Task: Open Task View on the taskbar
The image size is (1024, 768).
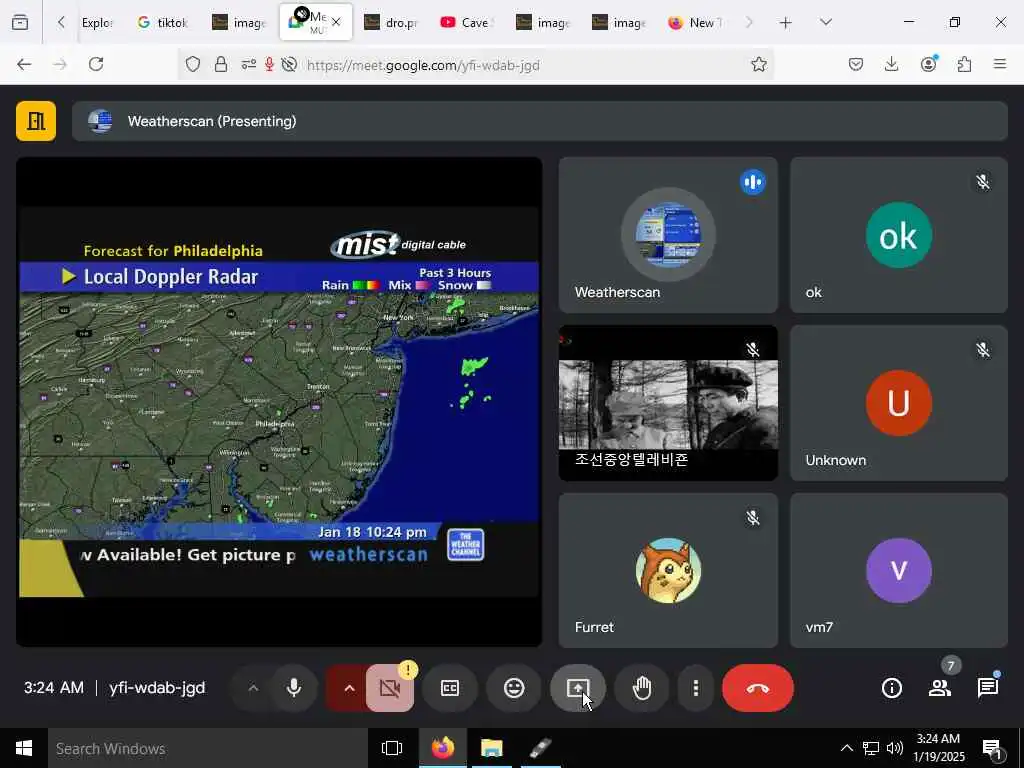Action: (392, 748)
